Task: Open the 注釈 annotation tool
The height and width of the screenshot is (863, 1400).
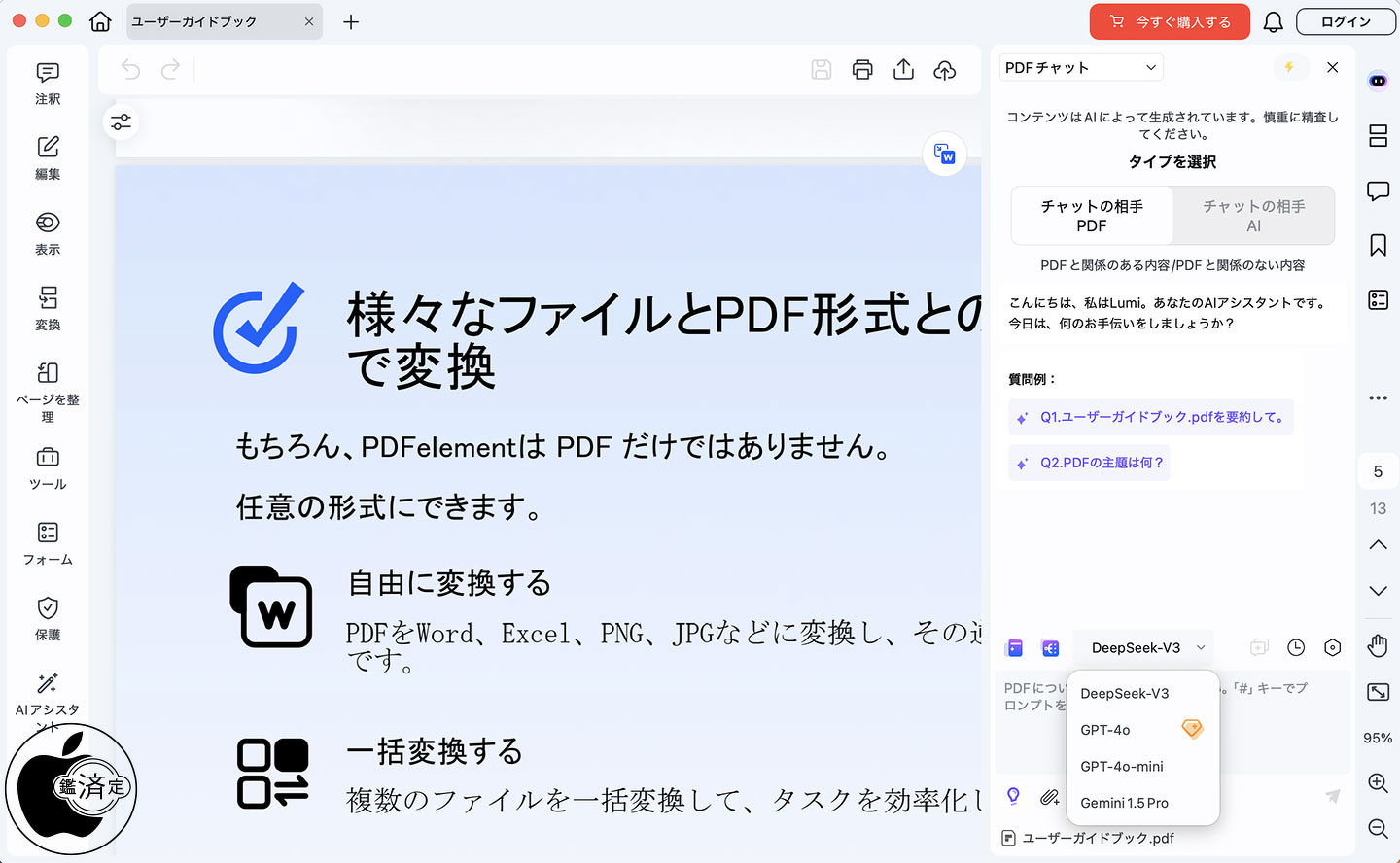Action: [x=48, y=84]
